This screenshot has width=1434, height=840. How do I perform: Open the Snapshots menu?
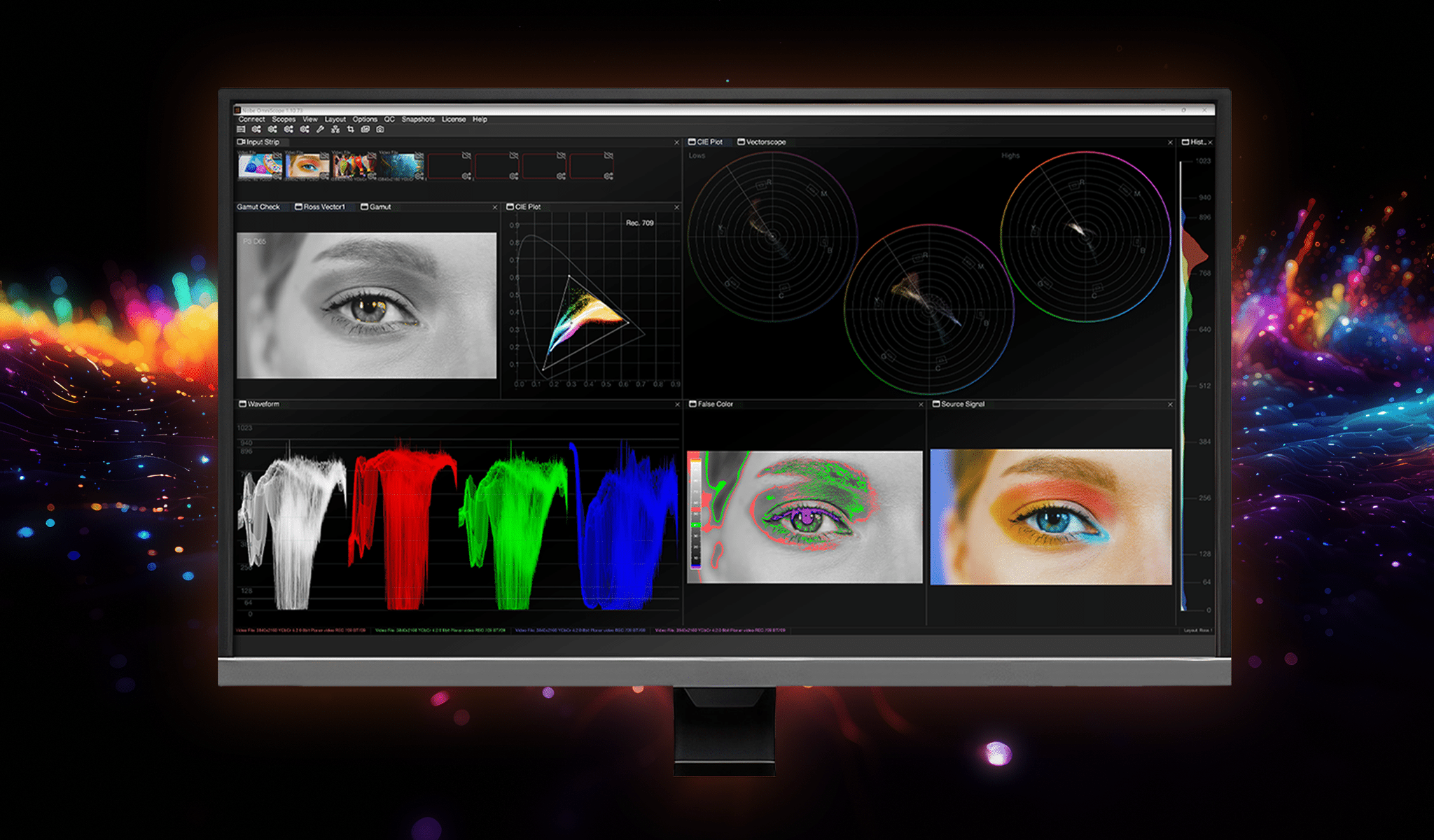418,120
